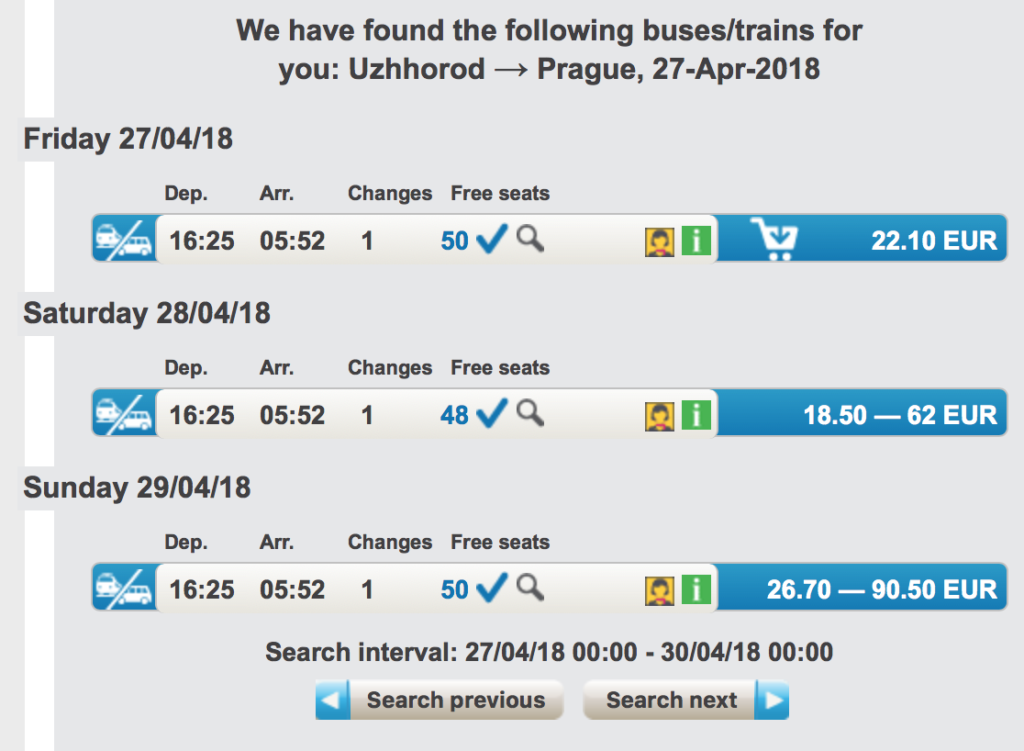Open magnifier details for Saturday 28/04/18 trip
The width and height of the screenshot is (1024, 751).
tap(530, 413)
